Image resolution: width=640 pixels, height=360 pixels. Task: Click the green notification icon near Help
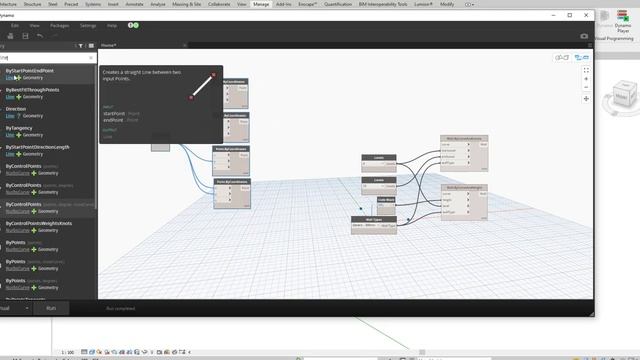coord(136,25)
